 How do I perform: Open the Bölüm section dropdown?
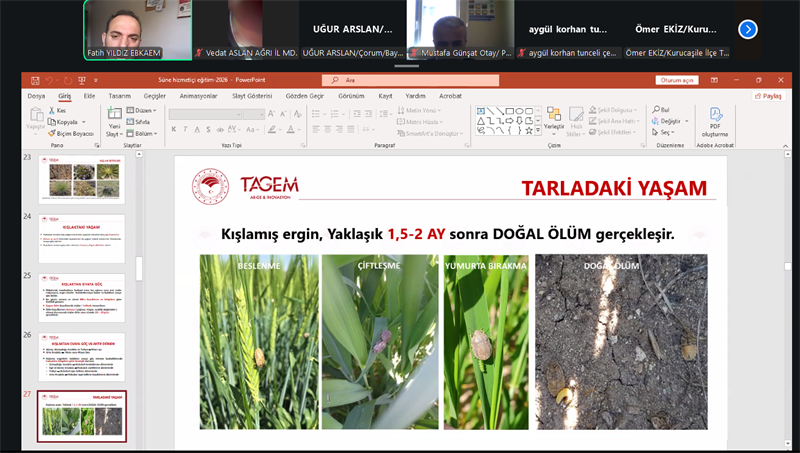tap(144, 133)
